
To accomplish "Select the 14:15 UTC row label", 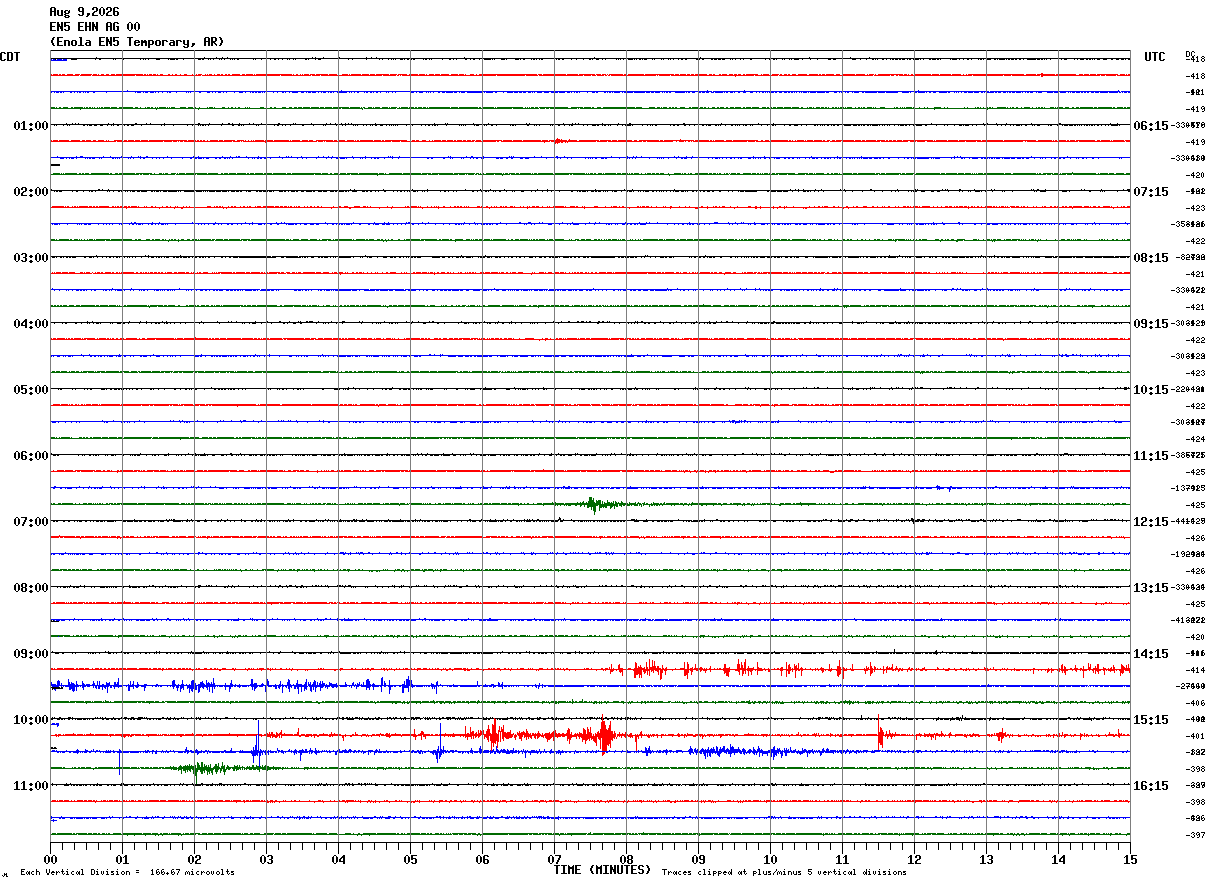I will 1150,654.
